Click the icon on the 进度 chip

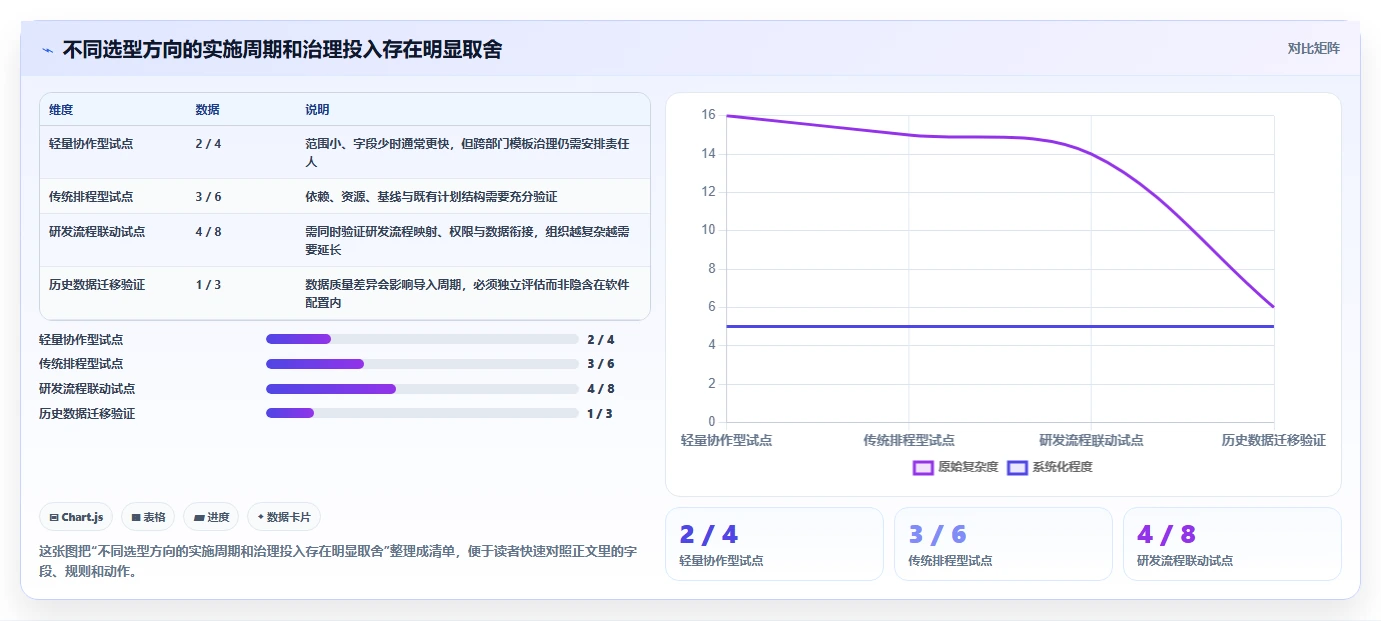click(x=198, y=517)
